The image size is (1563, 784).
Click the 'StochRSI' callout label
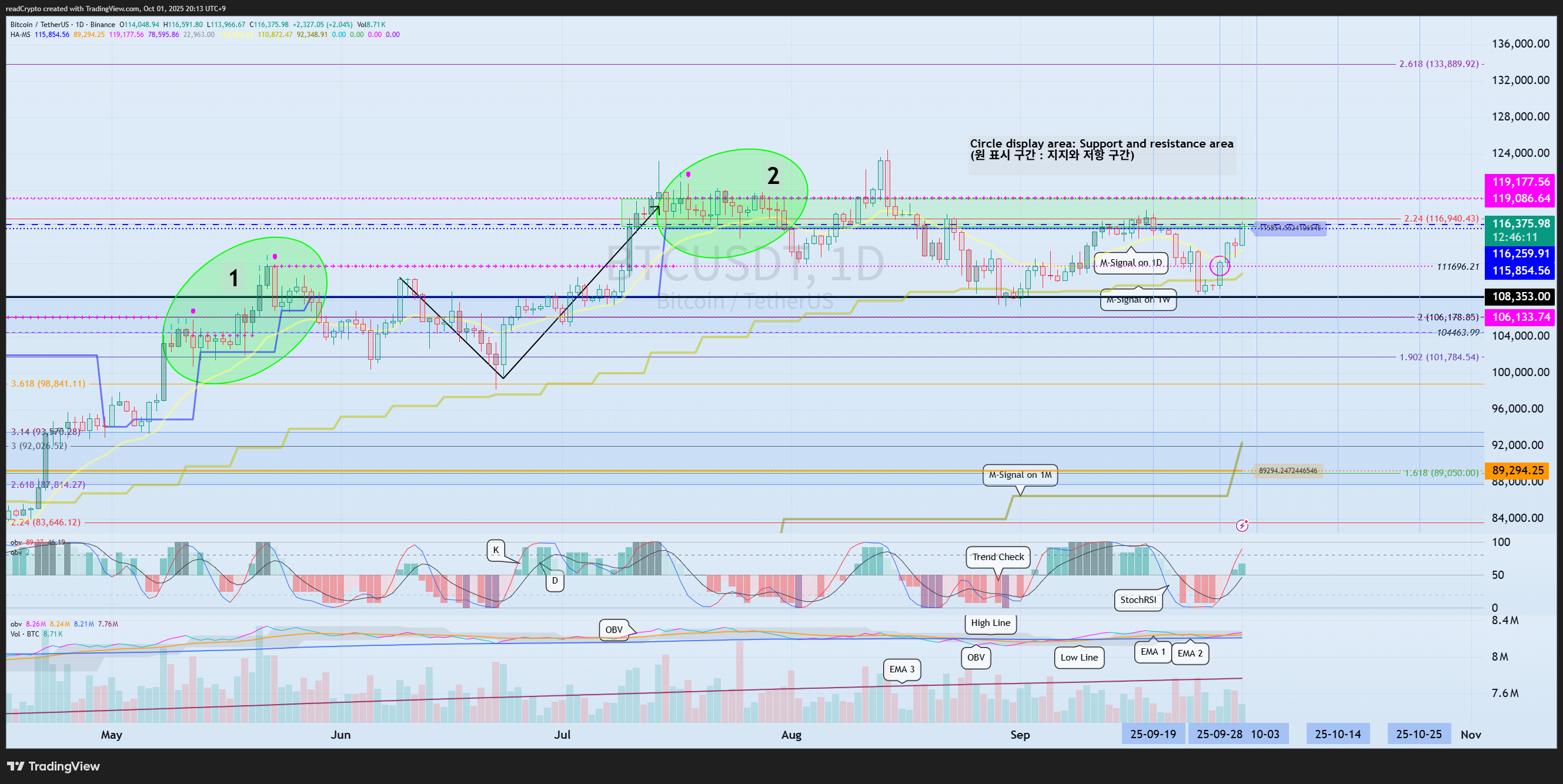1138,599
